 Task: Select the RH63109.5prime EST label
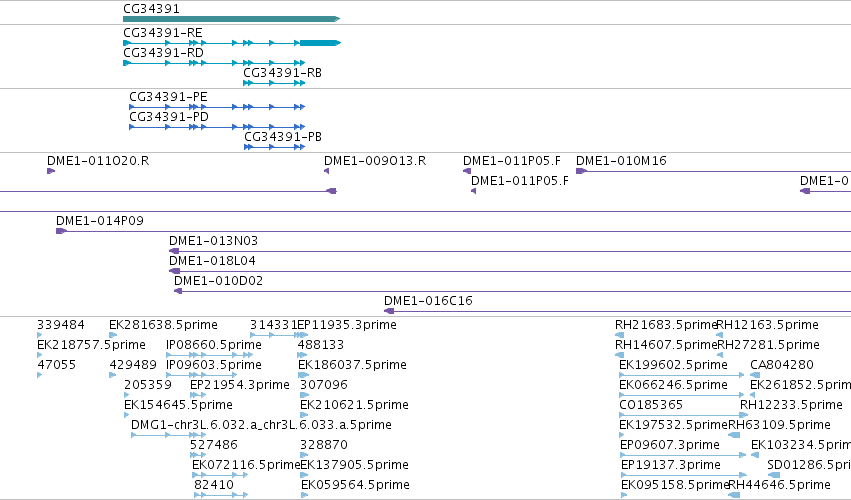(x=779, y=425)
